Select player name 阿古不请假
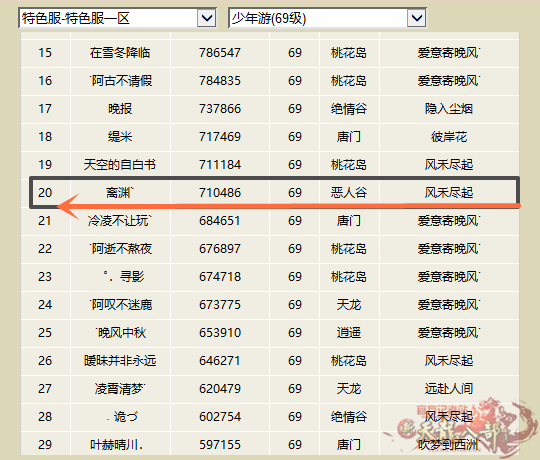 pos(121,81)
